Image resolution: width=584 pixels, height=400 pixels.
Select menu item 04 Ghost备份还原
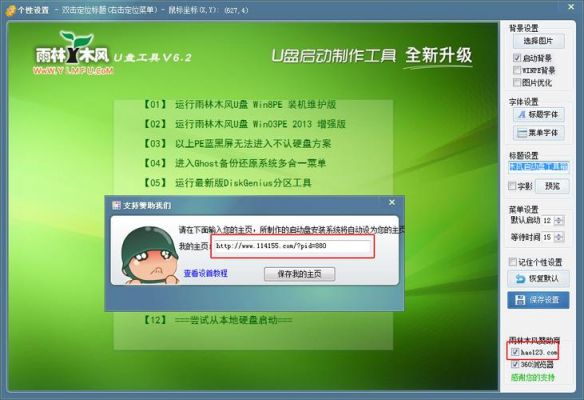(235, 163)
